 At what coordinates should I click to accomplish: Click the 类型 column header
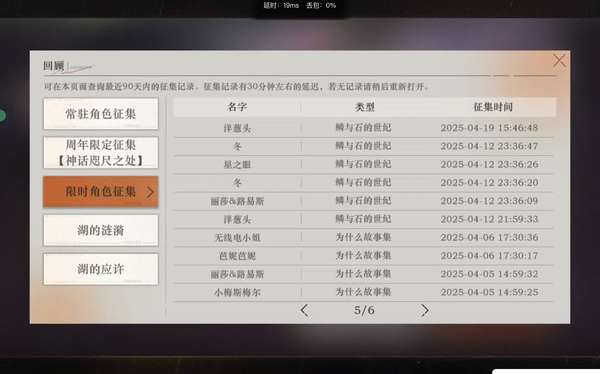(x=365, y=107)
